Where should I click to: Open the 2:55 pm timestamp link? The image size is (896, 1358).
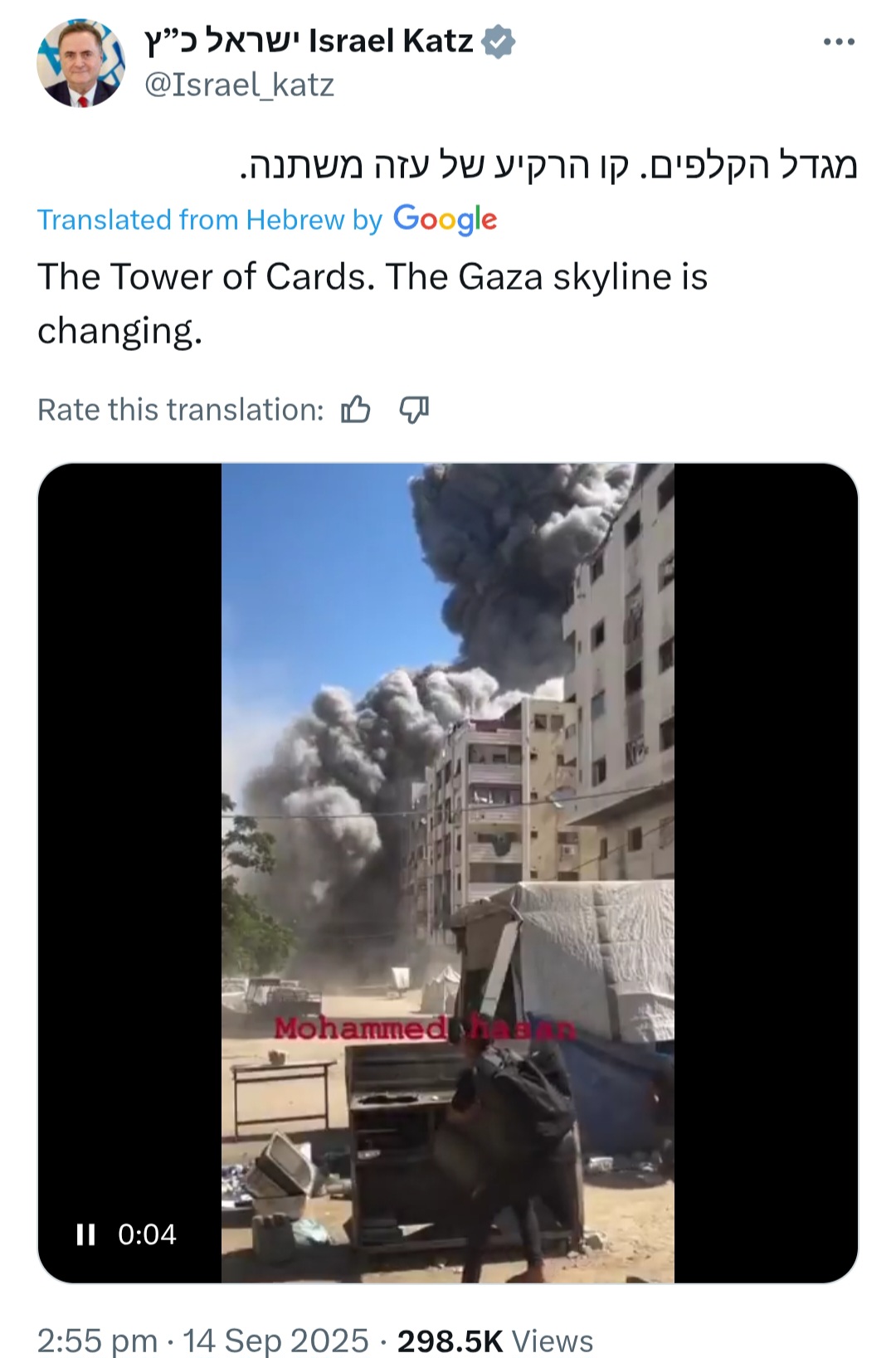coord(97,1341)
